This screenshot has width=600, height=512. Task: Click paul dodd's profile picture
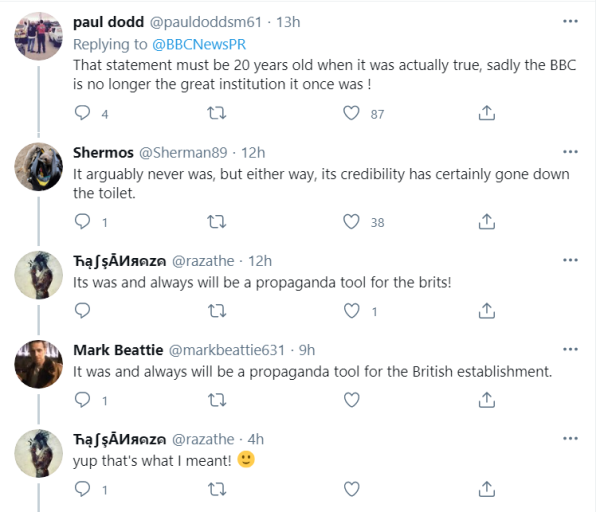38,40
